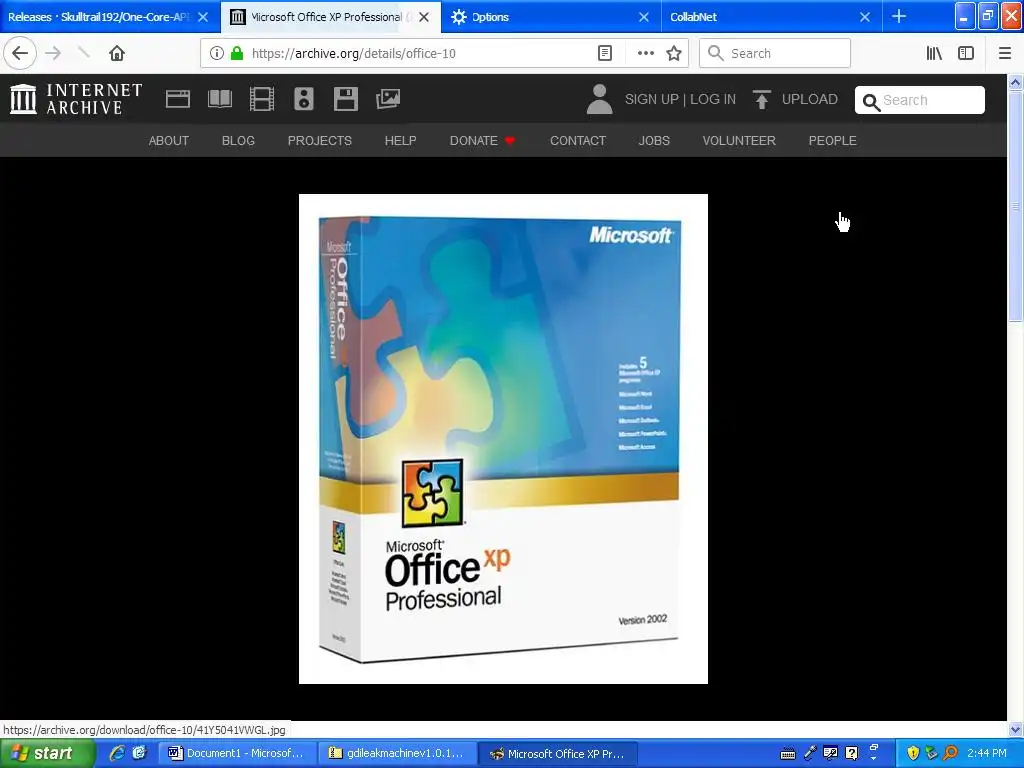Switch to the Releases Skulltrail192 tab
Image resolution: width=1024 pixels, height=768 pixels.
98,17
